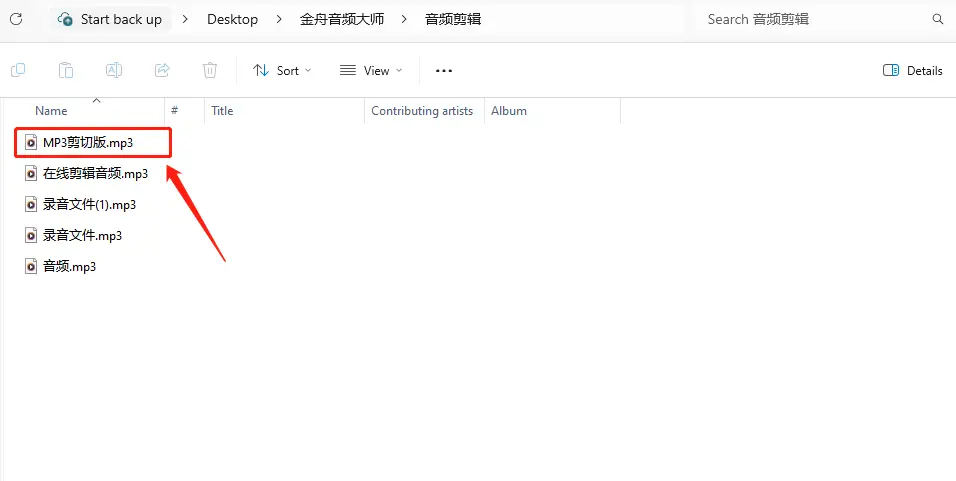This screenshot has height=481, width=956.
Task: Expand chevron after Desktop breadcrumb
Action: point(279,20)
